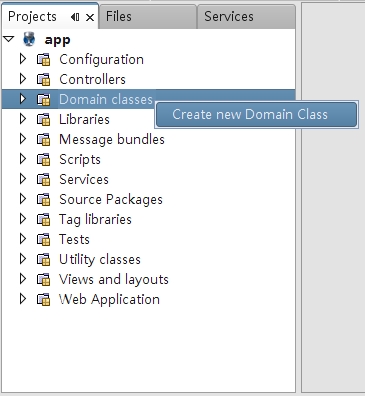Minimize the Projects panel with the tab's arrow icon
Viewport: 365px width, 396px height.
click(x=75, y=17)
